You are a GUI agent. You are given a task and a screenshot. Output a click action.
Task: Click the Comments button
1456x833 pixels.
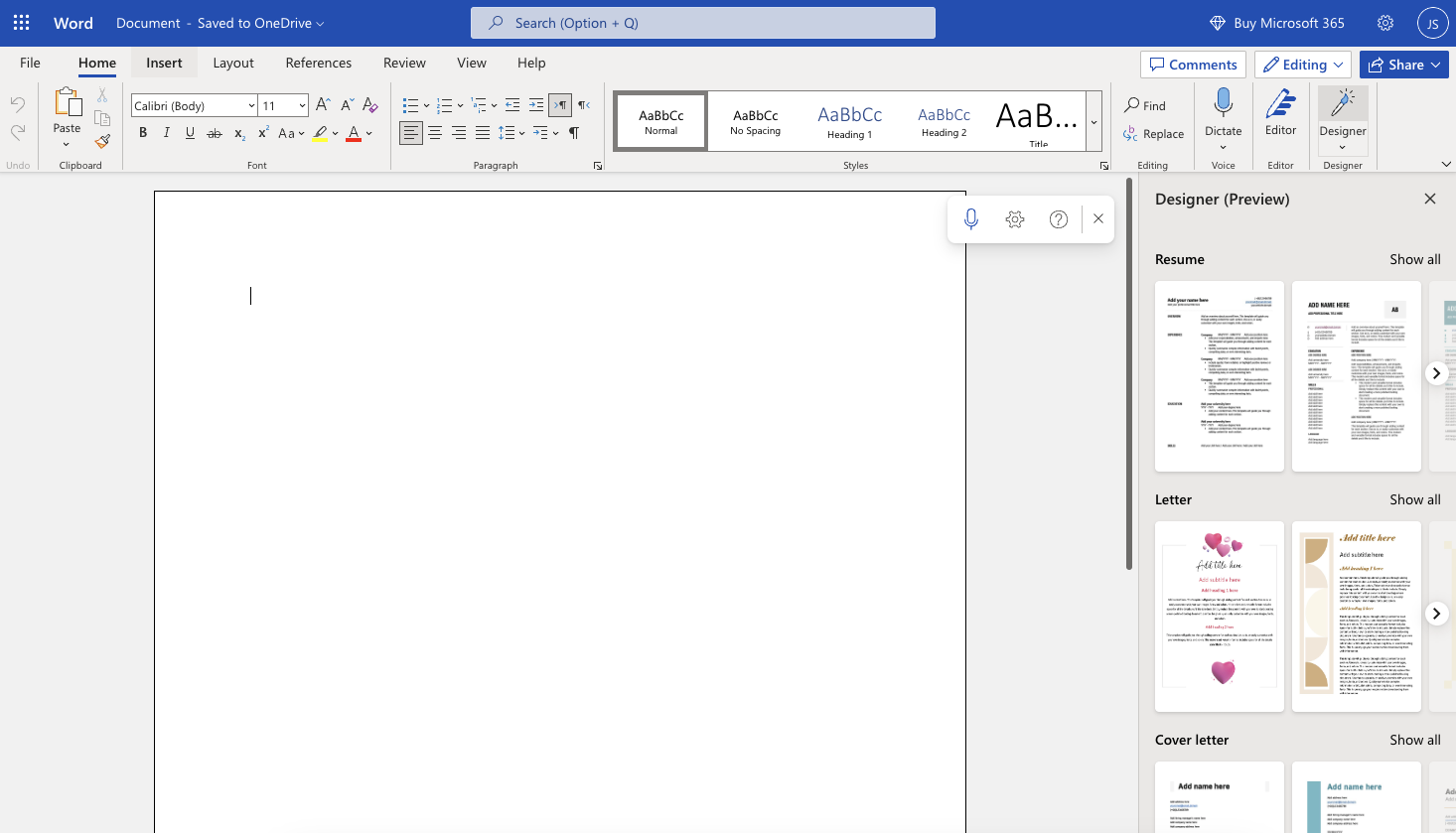point(1193,65)
